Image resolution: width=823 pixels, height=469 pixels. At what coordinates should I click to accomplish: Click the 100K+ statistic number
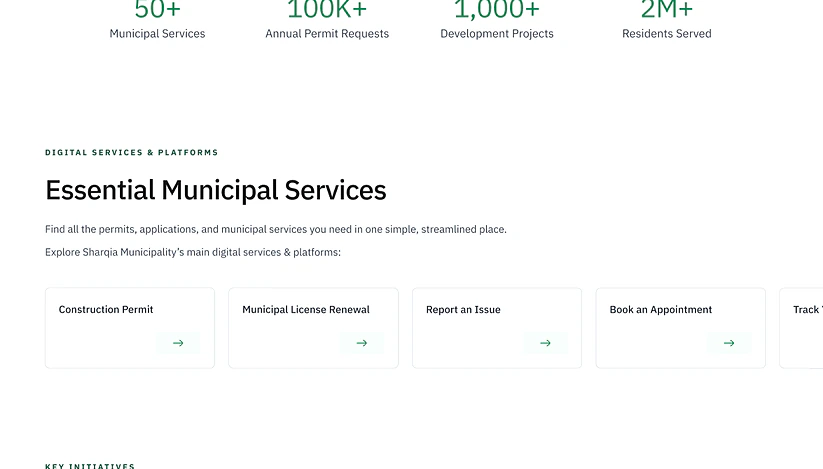pyautogui.click(x=327, y=9)
